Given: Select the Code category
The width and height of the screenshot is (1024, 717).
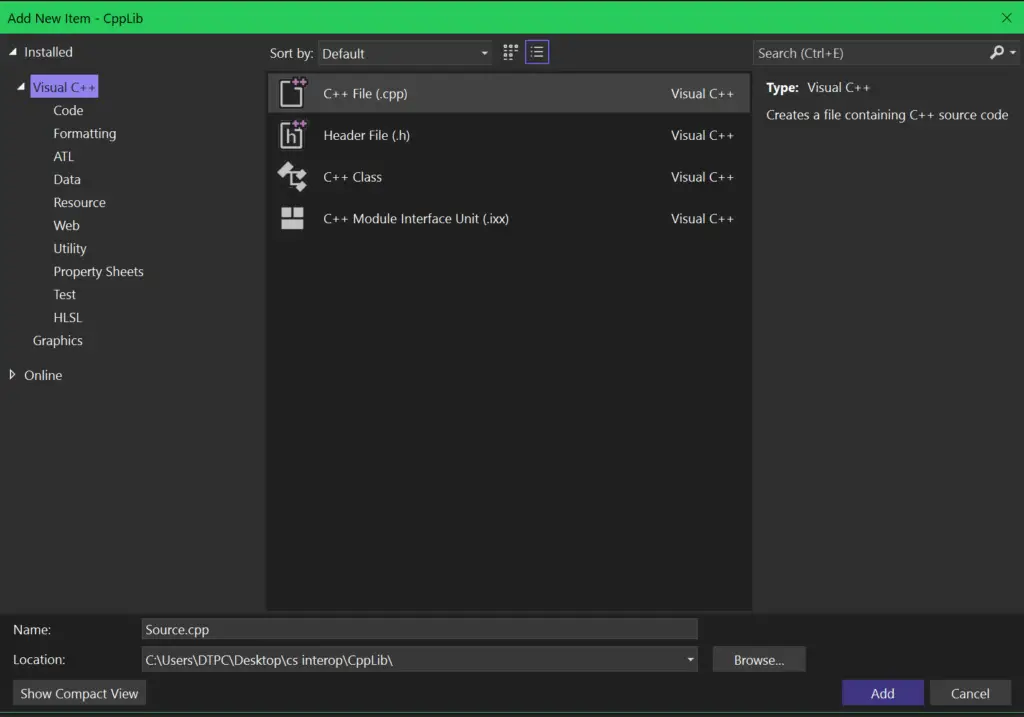Looking at the screenshot, I should [68, 111].
